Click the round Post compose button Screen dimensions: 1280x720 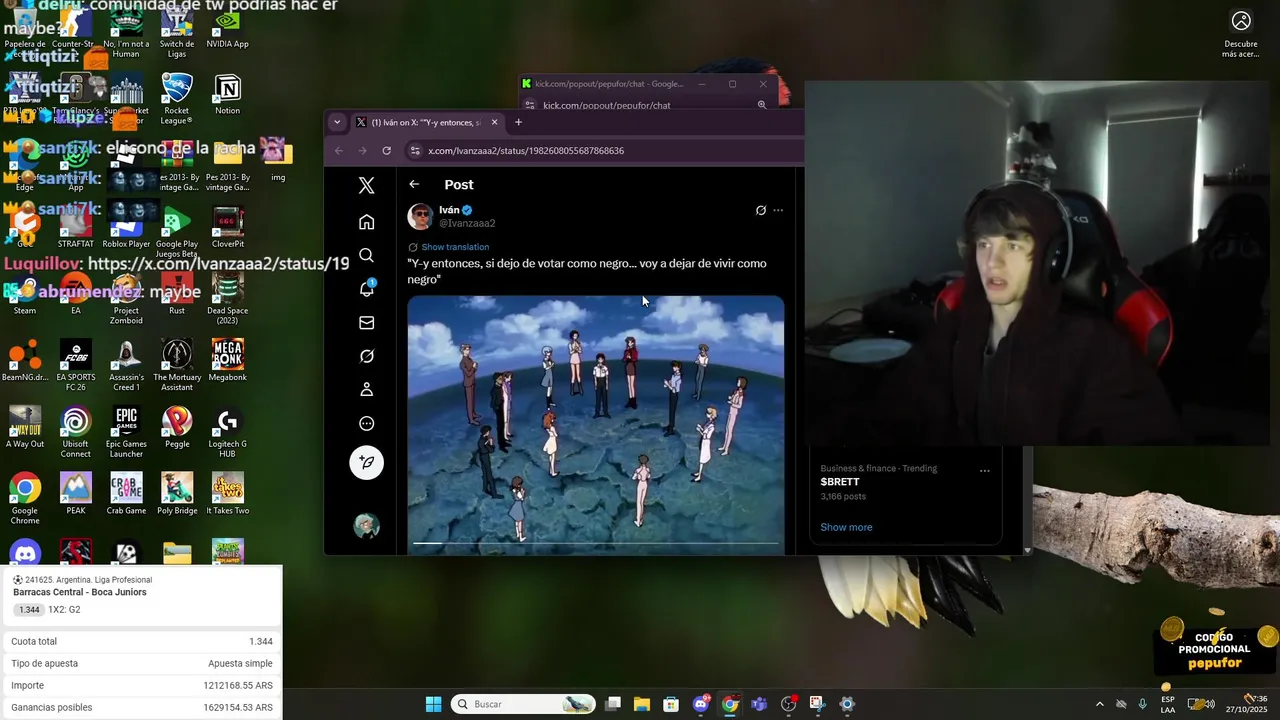tap(366, 462)
